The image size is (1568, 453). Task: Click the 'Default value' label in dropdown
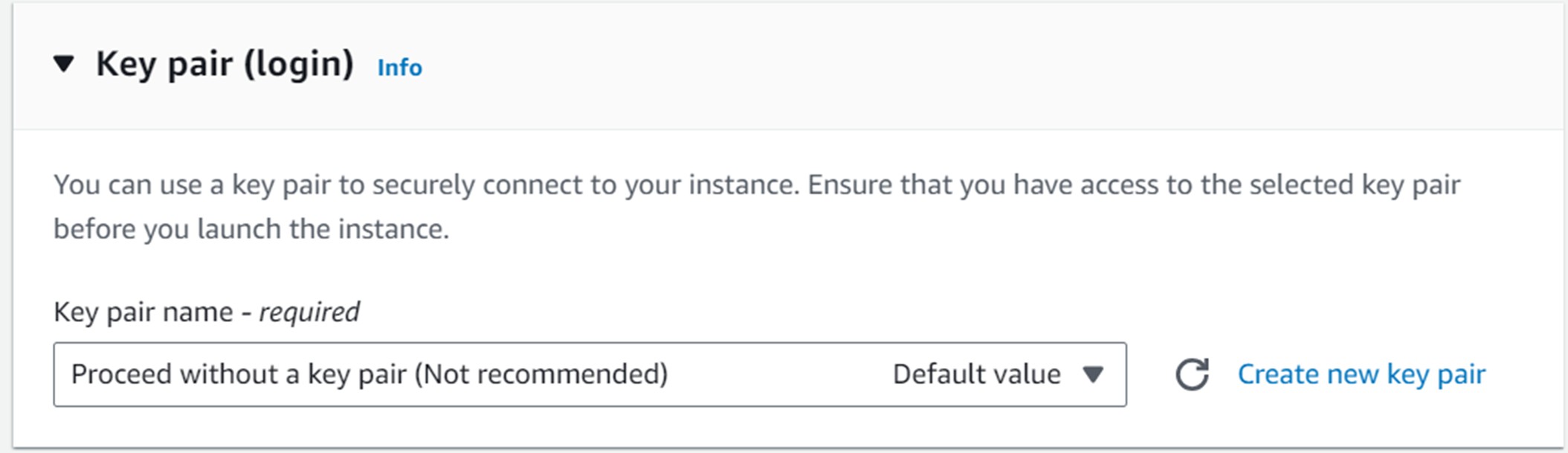[976, 374]
